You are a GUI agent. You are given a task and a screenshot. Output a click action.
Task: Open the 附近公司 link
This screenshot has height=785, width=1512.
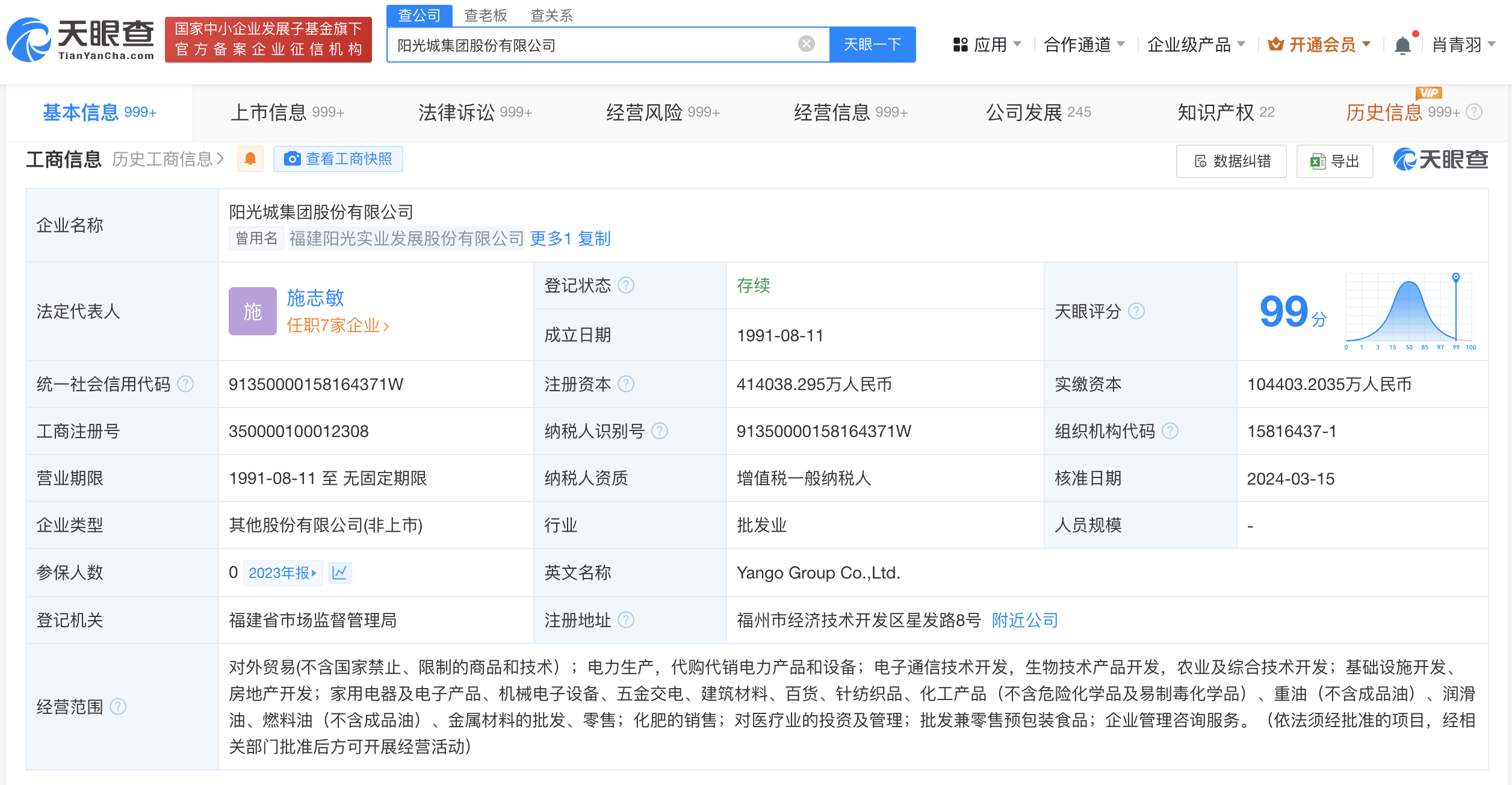pos(1024,620)
